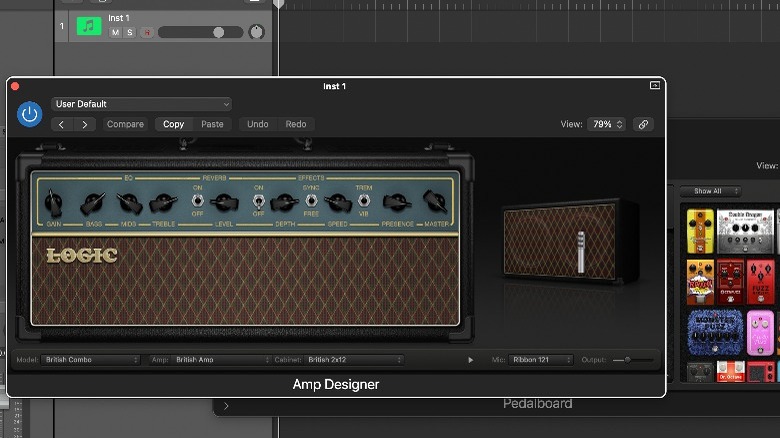Select the microphone on the speaker cabinet
This screenshot has height=438, width=780.
tap(579, 251)
